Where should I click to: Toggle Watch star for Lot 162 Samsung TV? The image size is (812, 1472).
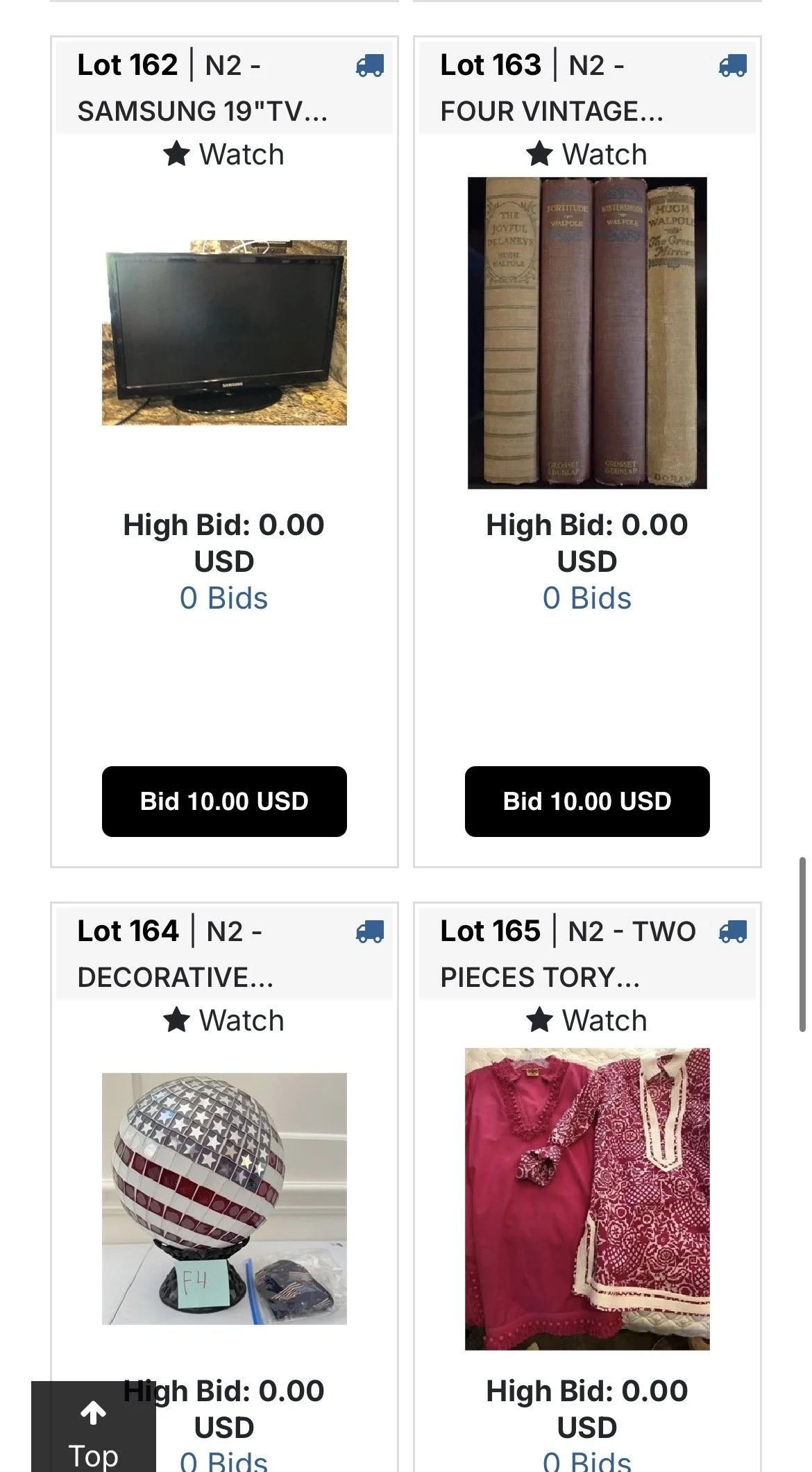[x=223, y=154]
